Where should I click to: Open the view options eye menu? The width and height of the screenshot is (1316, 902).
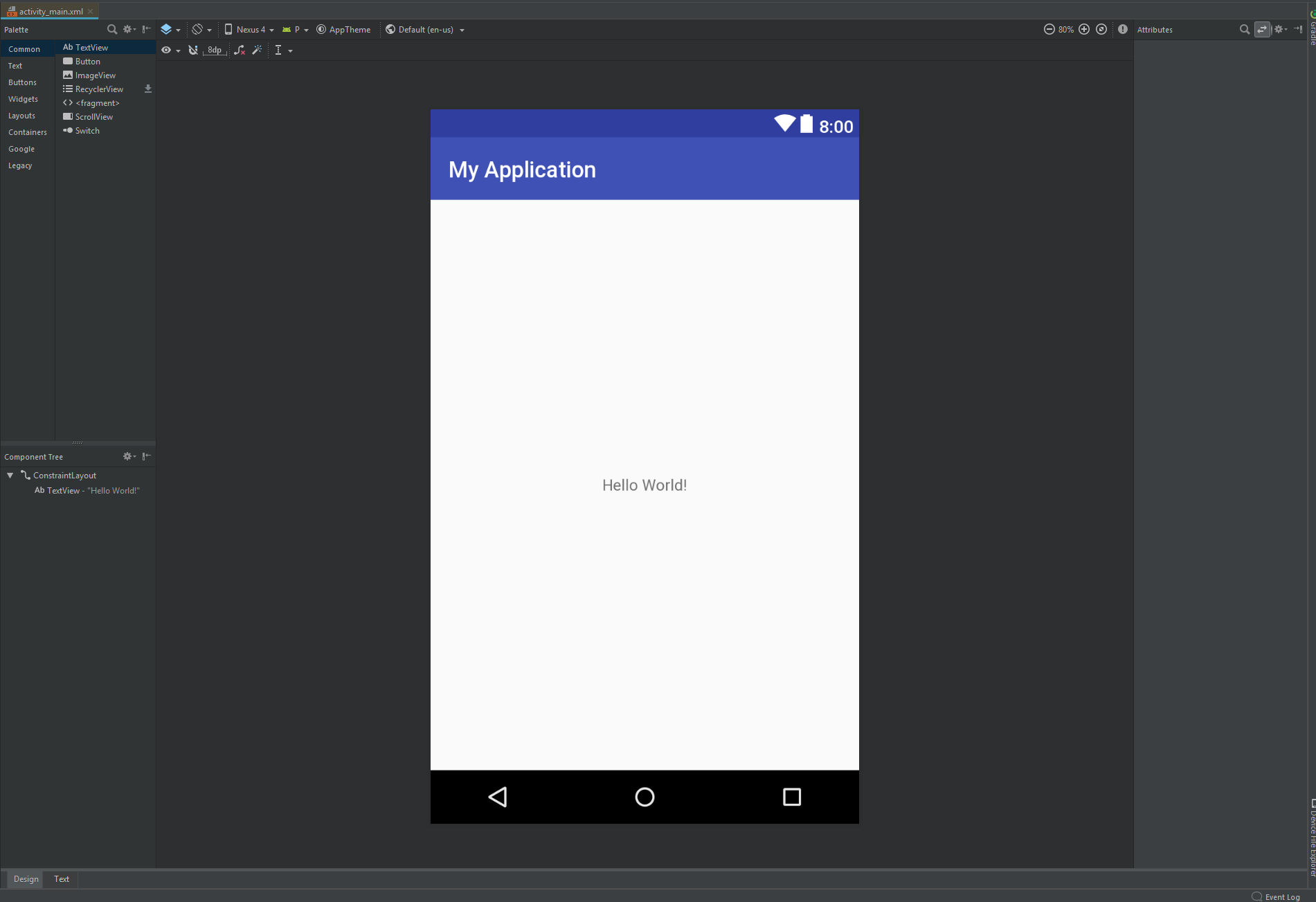pos(170,50)
